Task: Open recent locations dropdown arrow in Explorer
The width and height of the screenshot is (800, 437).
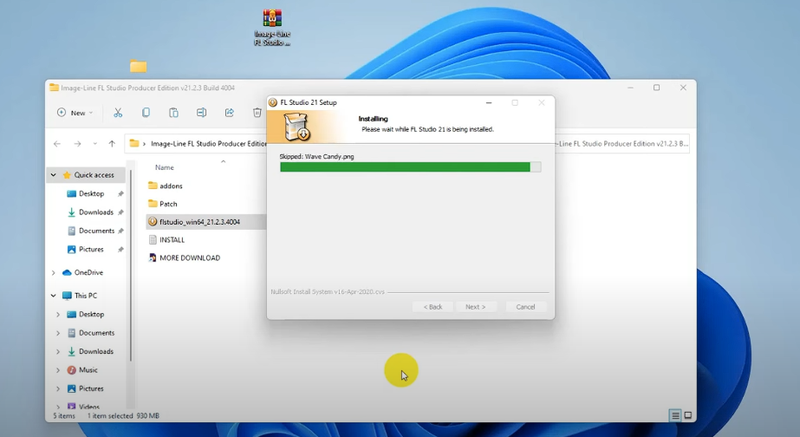Action: coord(95,144)
